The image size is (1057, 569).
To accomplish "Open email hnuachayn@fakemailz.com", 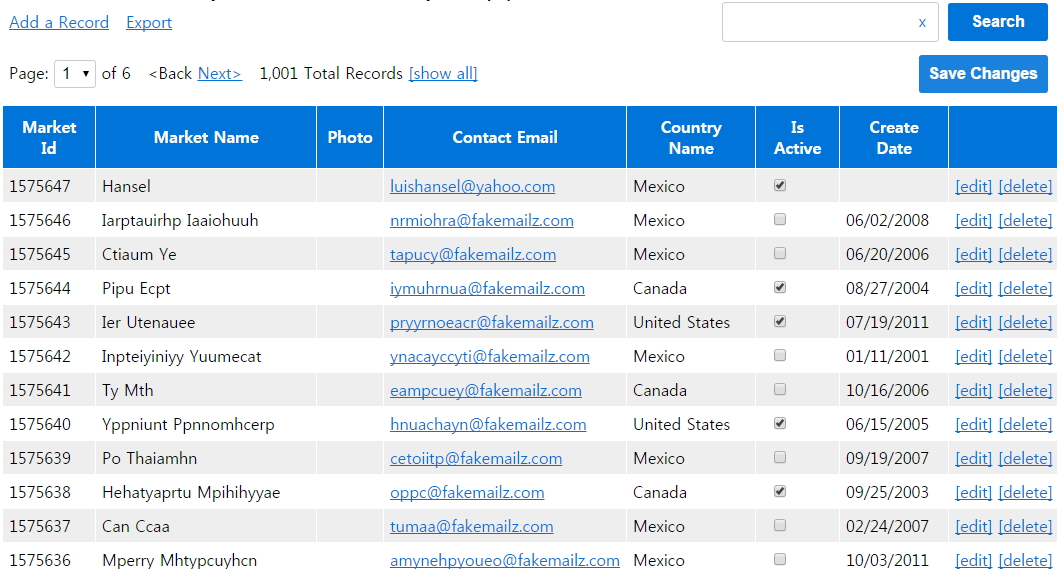I will (488, 425).
